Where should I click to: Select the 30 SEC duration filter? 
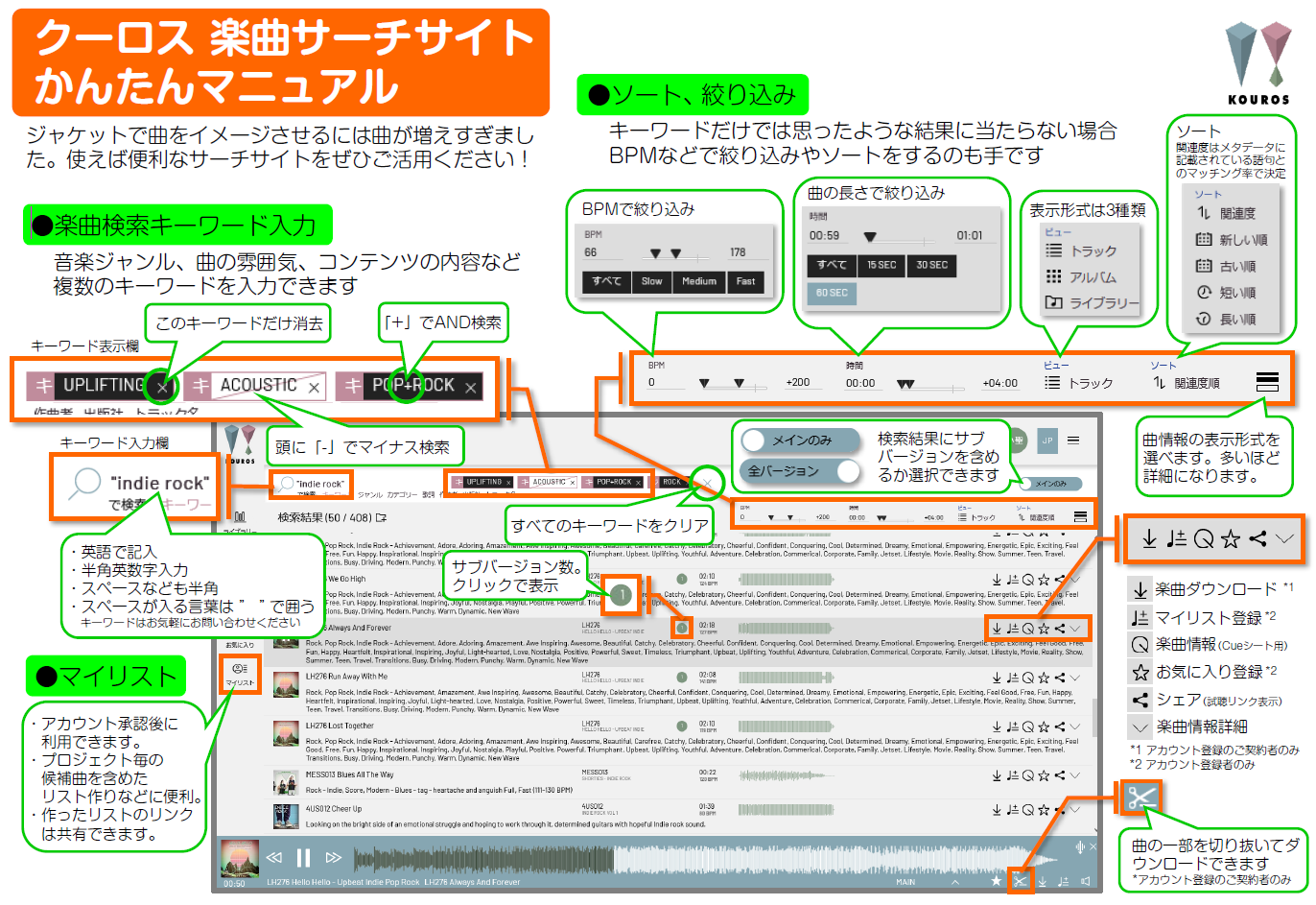tap(931, 265)
